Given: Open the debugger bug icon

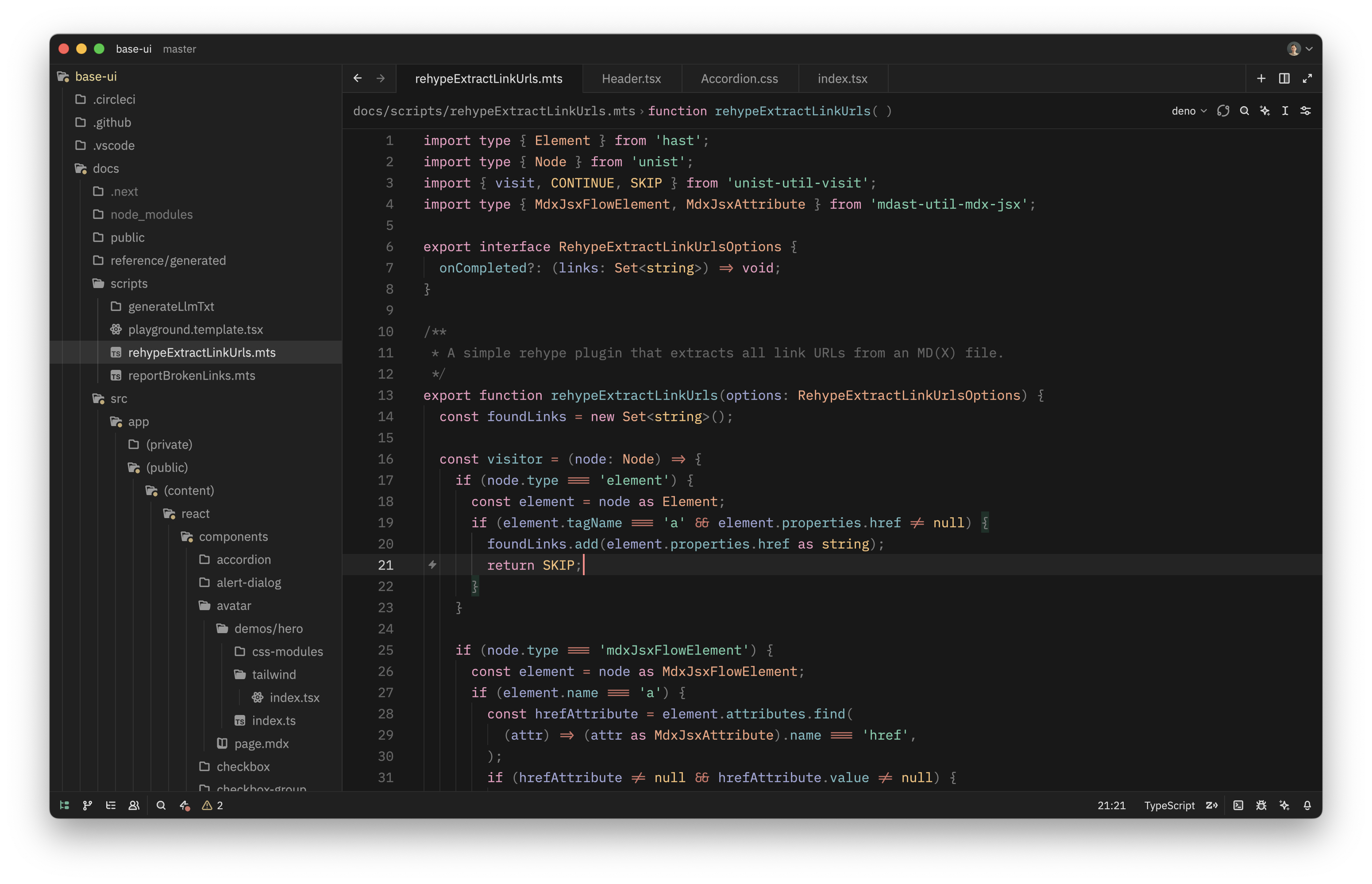Looking at the screenshot, I should coord(1261,805).
